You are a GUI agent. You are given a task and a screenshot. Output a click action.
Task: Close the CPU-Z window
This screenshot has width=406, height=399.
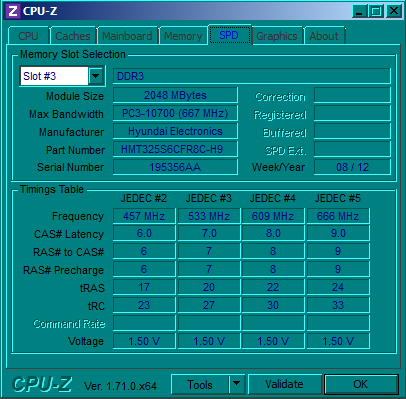[394, 11]
